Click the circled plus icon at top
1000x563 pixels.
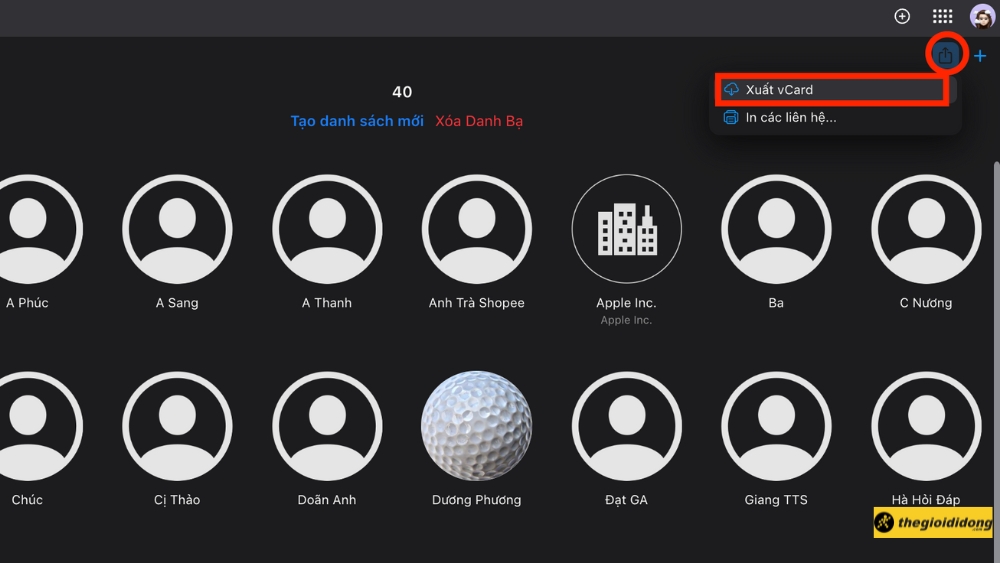(x=902, y=16)
